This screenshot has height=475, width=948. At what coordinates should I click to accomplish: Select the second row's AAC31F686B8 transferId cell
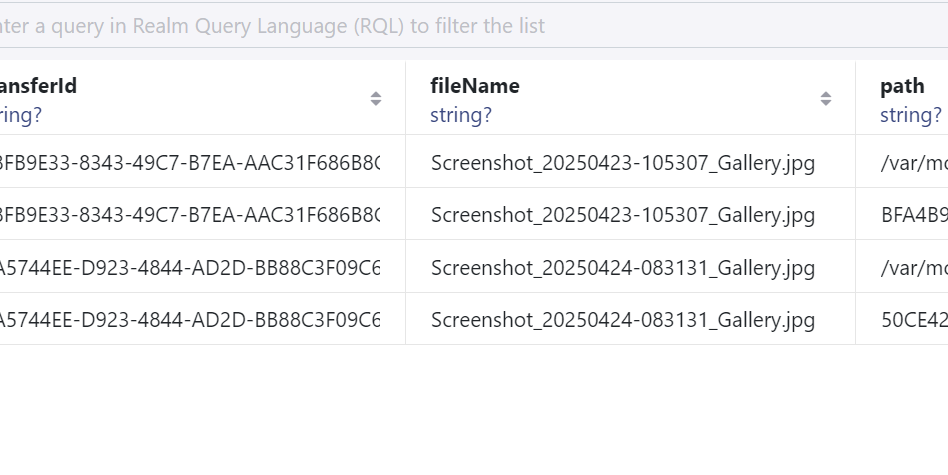tap(190, 215)
